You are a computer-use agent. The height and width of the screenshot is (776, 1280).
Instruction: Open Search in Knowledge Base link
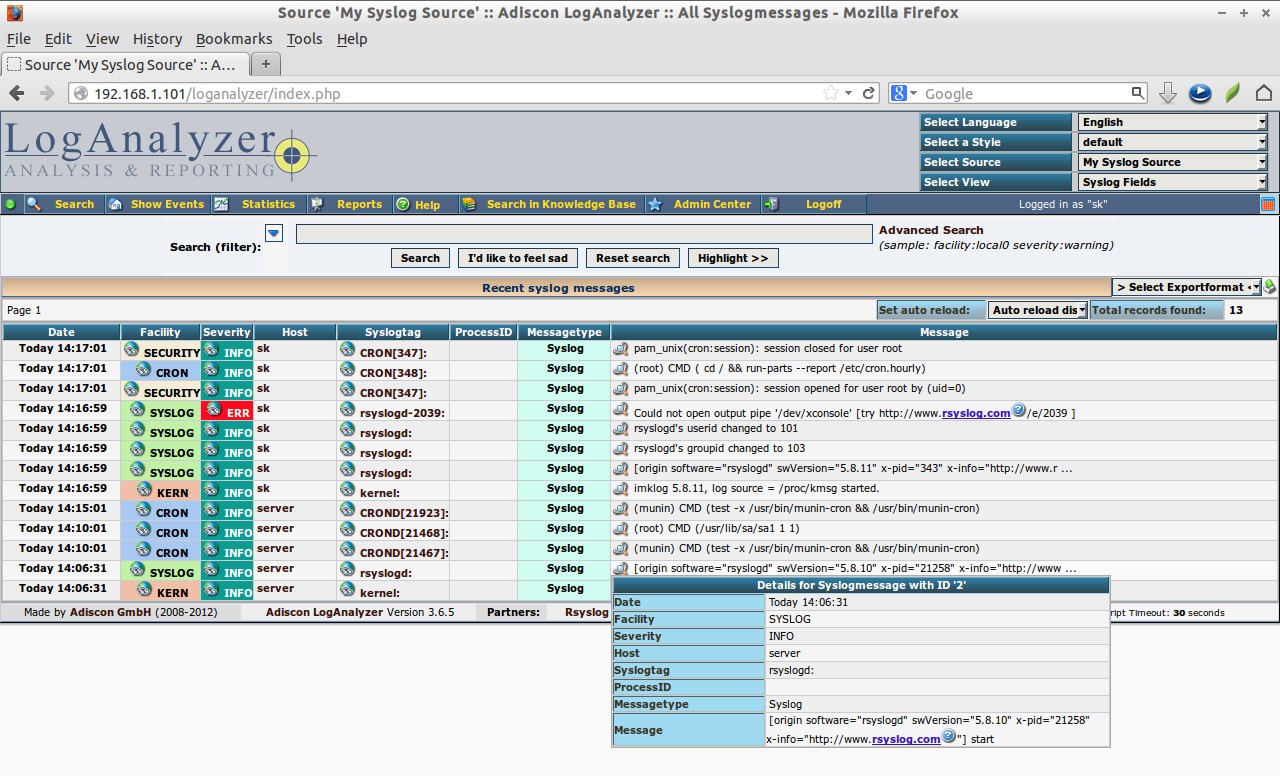coord(561,204)
